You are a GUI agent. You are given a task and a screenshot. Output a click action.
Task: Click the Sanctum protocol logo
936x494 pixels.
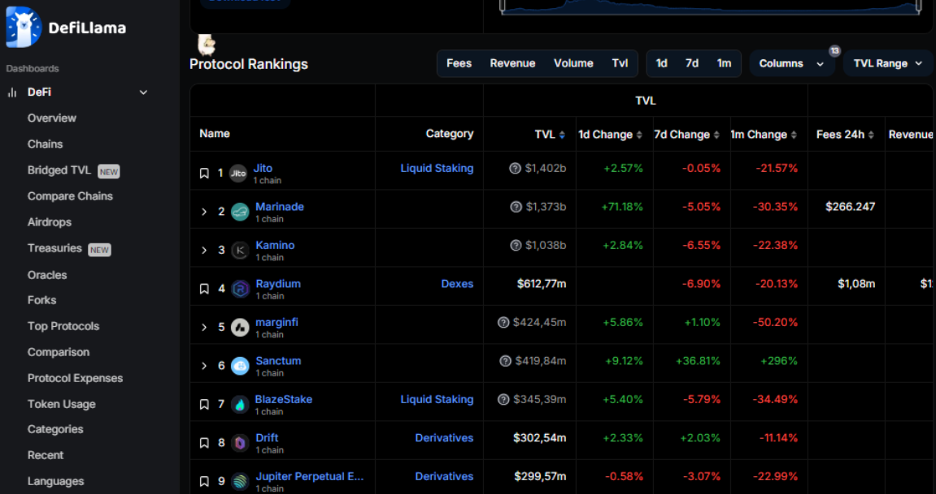click(240, 366)
